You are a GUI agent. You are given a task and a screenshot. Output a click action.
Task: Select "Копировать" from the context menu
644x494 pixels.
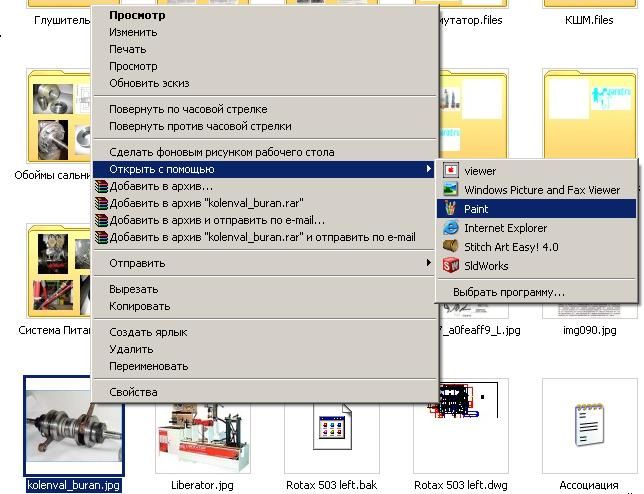click(139, 306)
